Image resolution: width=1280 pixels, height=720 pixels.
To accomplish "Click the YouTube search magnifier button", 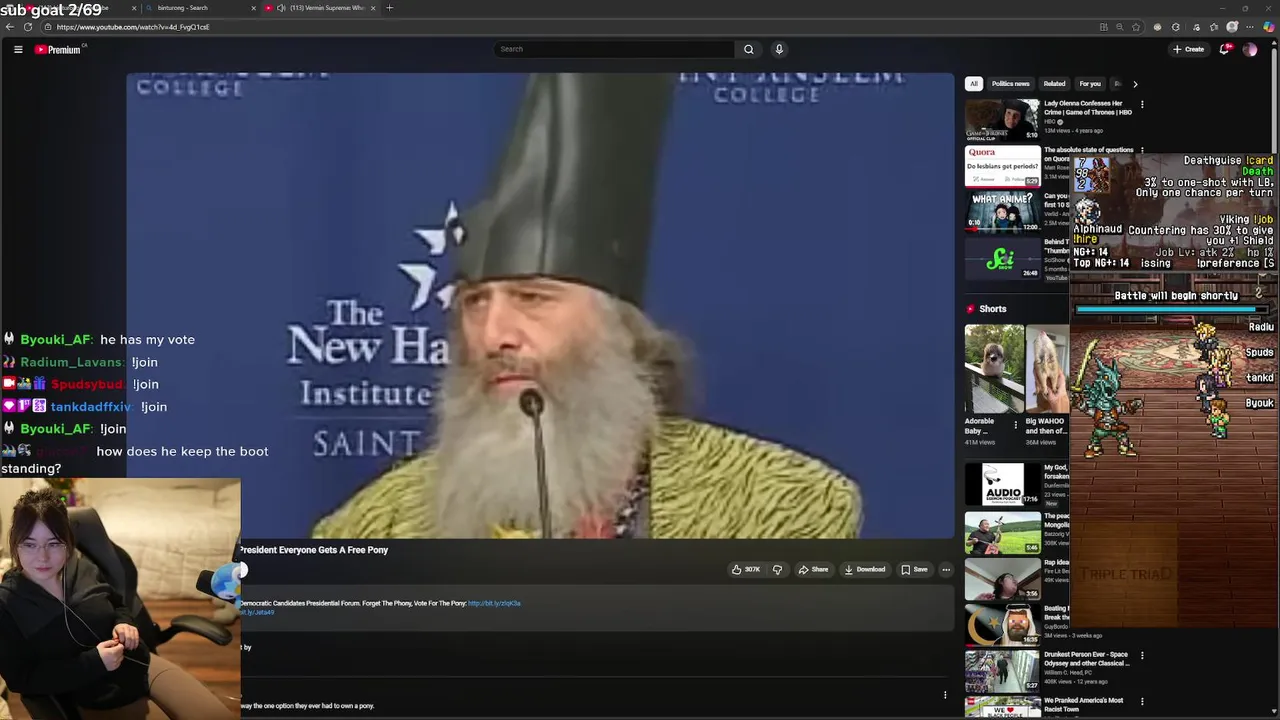I will click(x=748, y=49).
